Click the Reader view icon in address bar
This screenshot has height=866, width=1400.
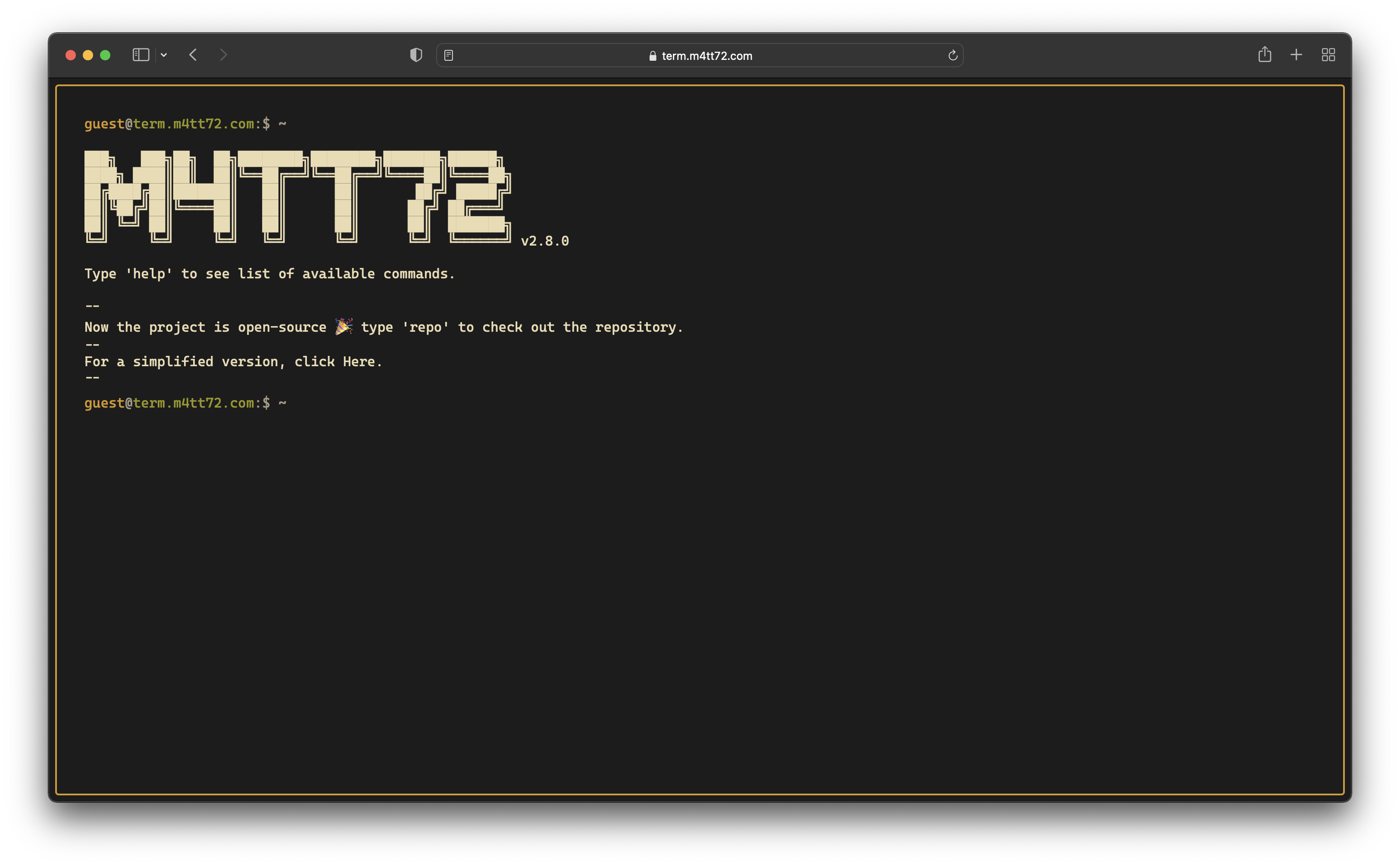(x=449, y=55)
